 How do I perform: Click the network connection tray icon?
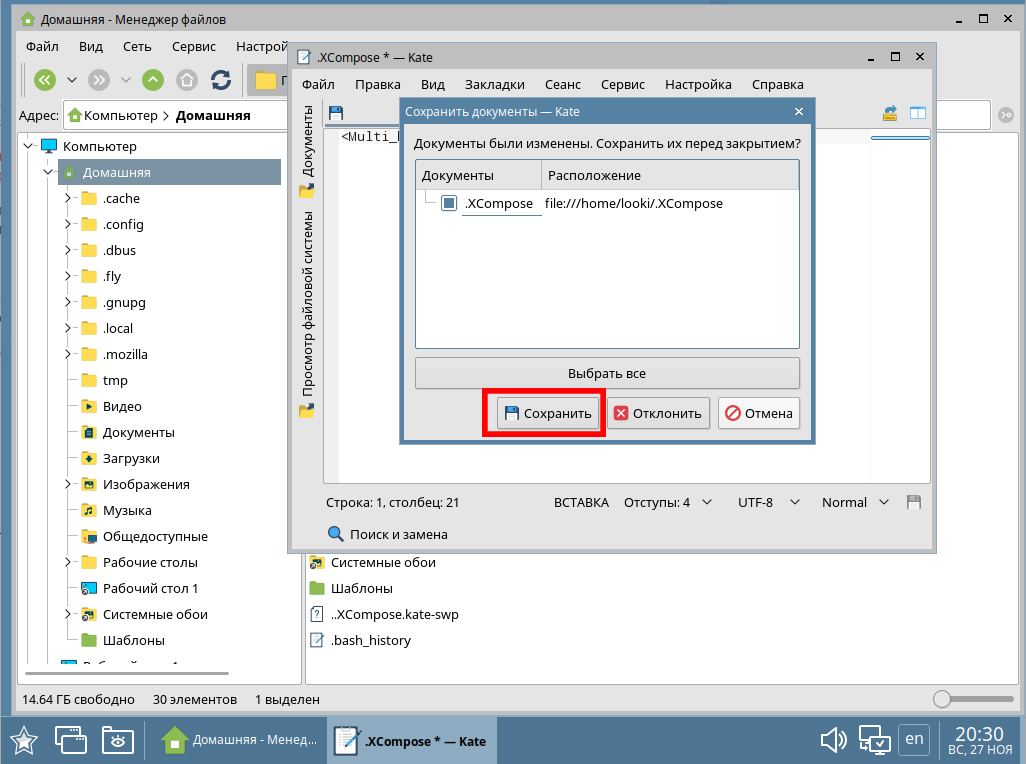(x=874, y=740)
